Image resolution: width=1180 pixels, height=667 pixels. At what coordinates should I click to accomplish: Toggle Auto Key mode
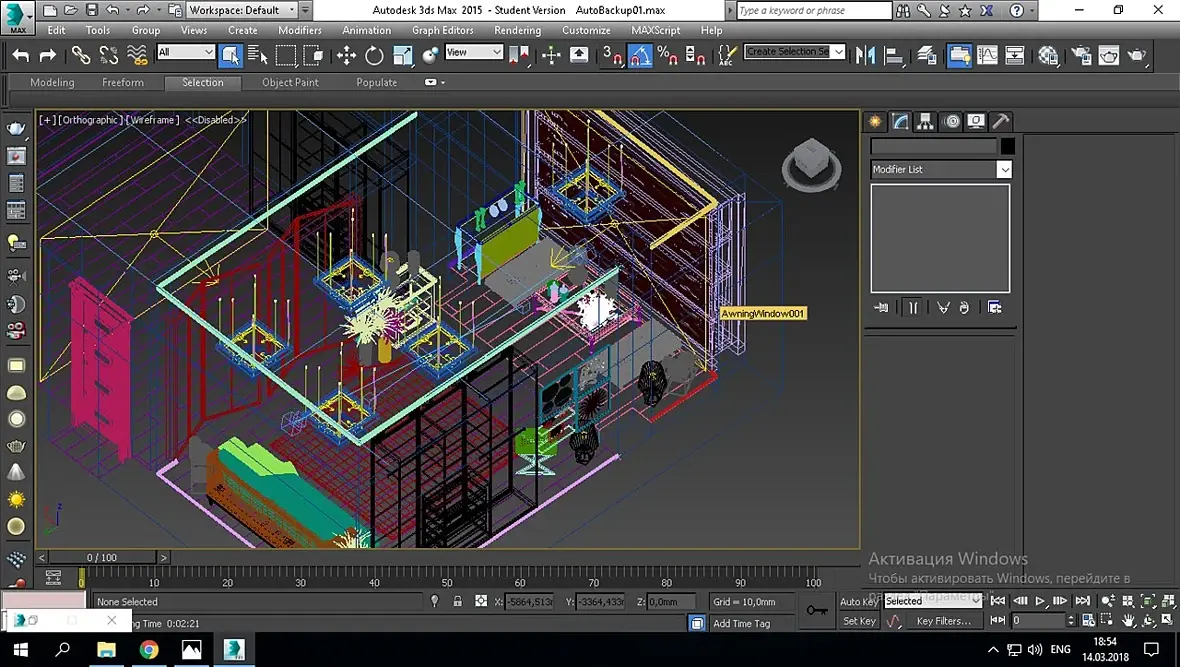coord(858,601)
